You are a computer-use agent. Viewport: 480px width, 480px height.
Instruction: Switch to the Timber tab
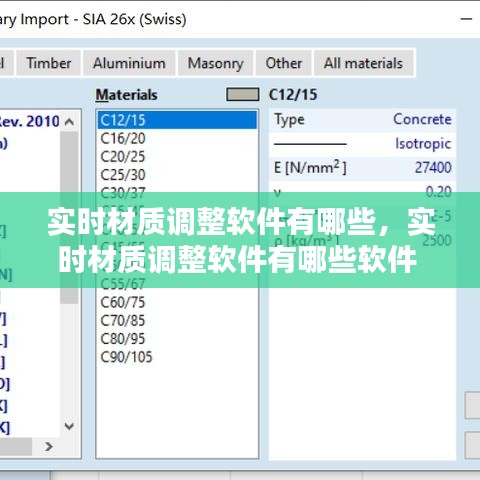click(49, 63)
